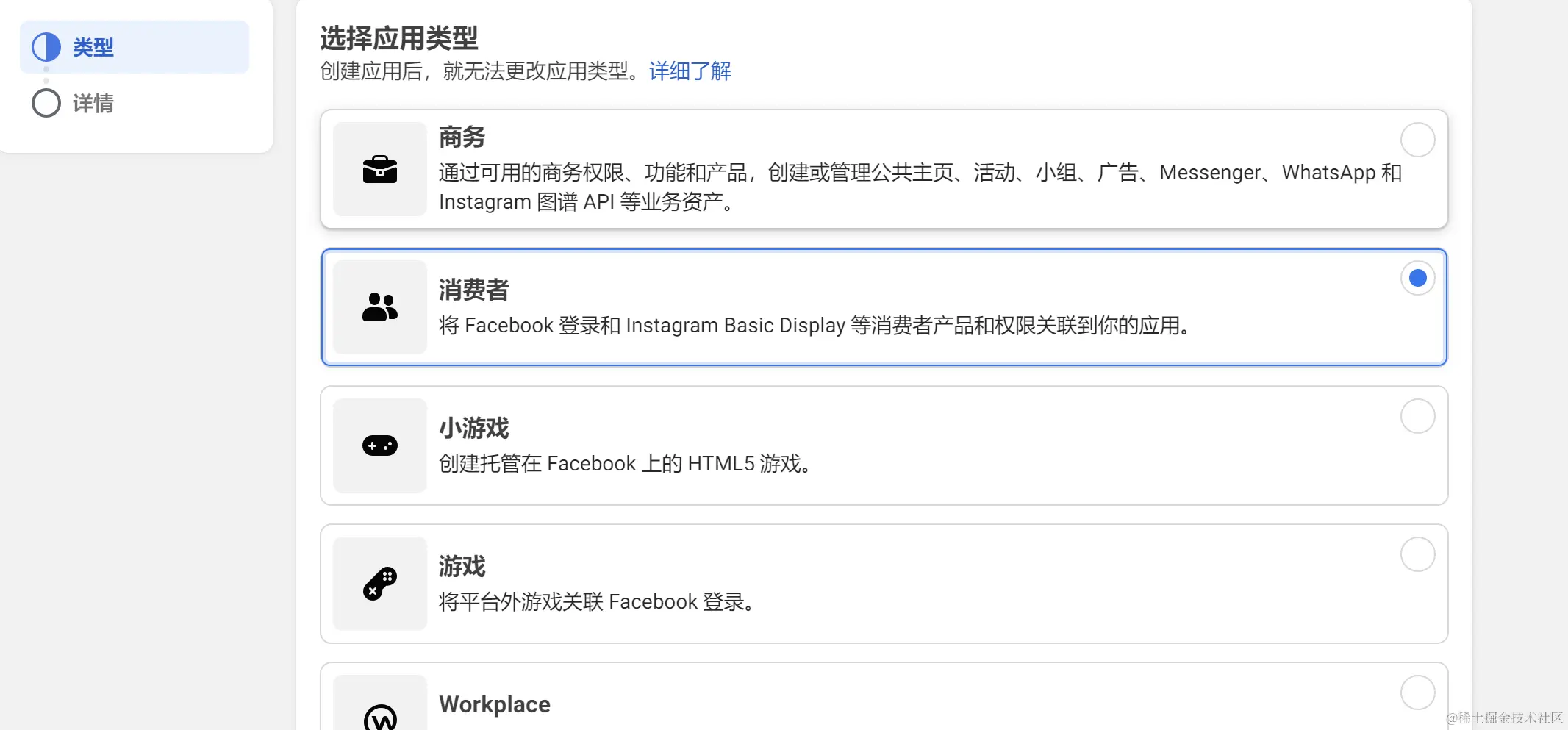The image size is (1568, 730).
Task: Select the 消费者 radio button
Action: 1417,278
